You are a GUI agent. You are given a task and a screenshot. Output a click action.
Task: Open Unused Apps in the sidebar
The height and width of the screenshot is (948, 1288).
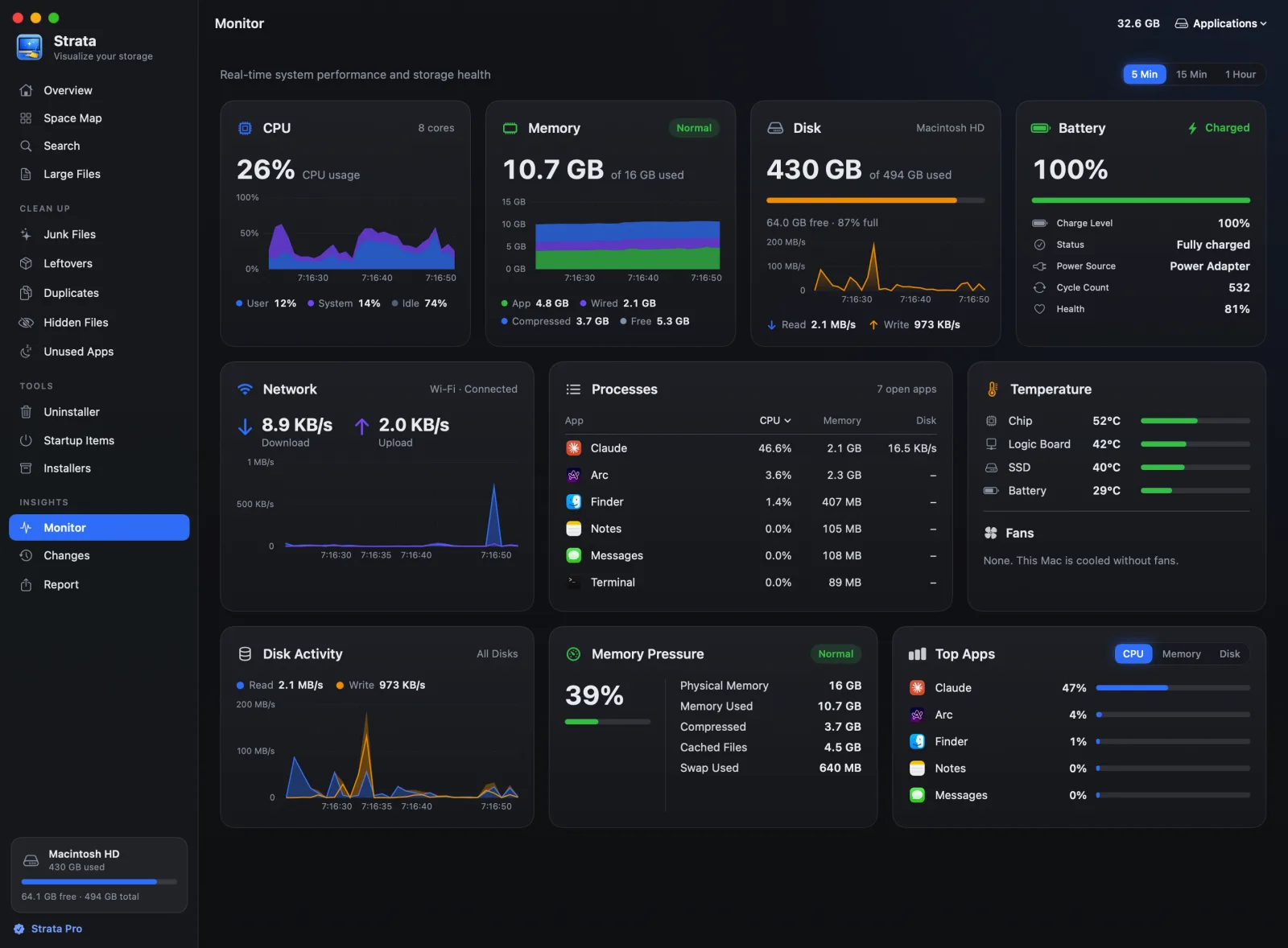click(99, 352)
